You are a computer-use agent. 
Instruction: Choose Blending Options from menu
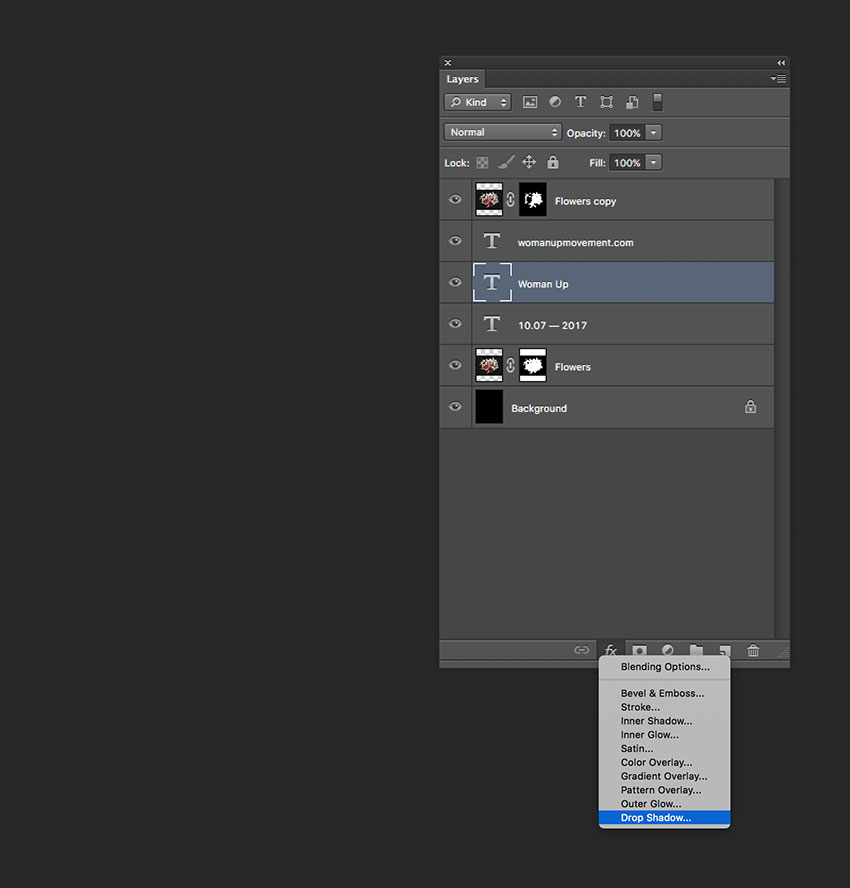(x=664, y=667)
